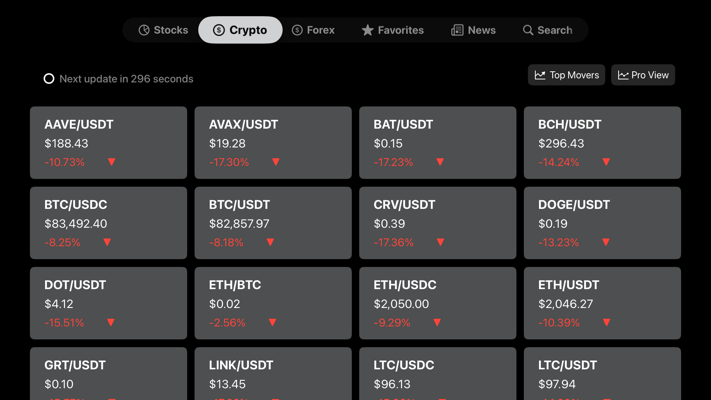Open the AAVE/USDT card

point(108,142)
